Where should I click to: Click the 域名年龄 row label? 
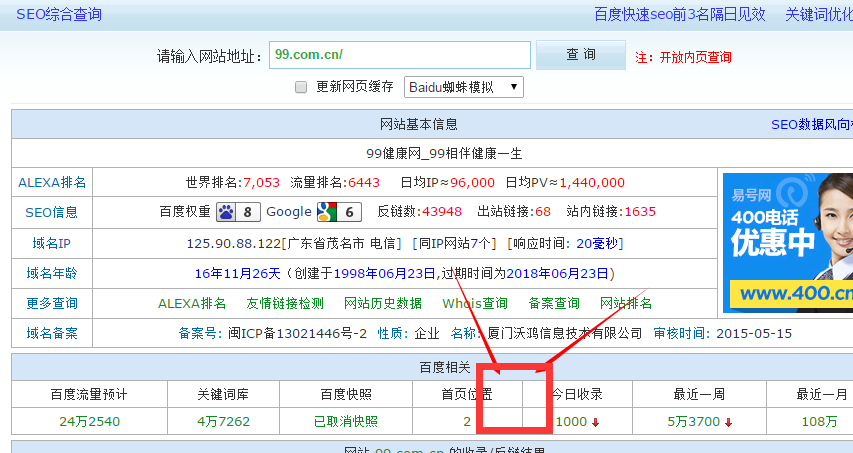(x=52, y=273)
